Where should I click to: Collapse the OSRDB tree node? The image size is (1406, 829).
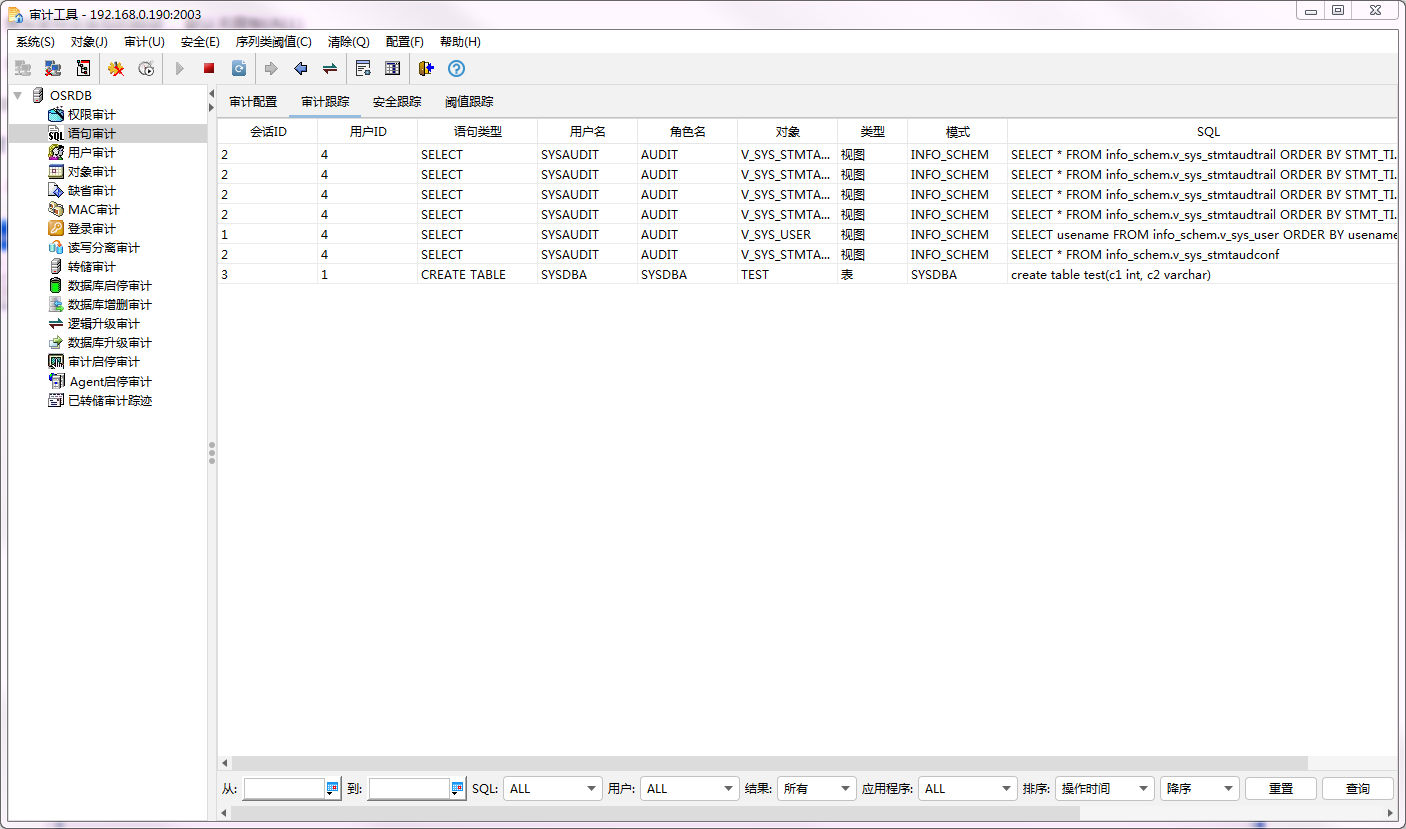(x=18, y=95)
